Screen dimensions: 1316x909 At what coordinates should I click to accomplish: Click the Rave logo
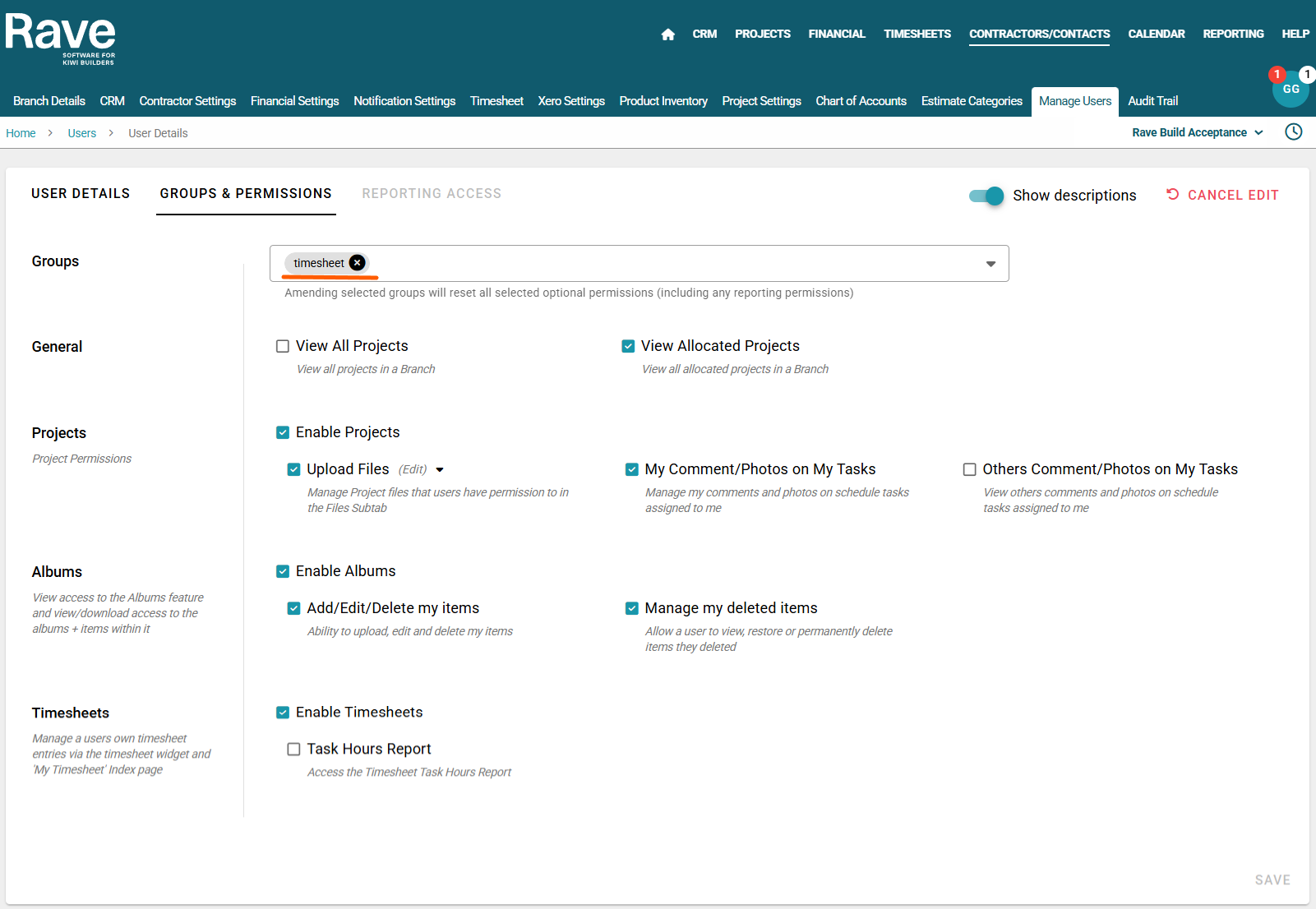coord(61,39)
